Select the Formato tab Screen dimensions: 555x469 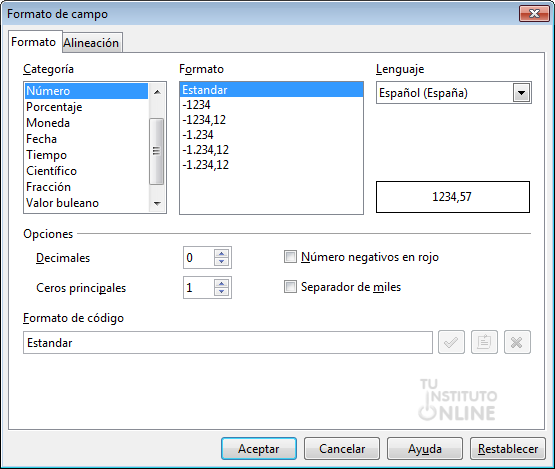pos(34,42)
